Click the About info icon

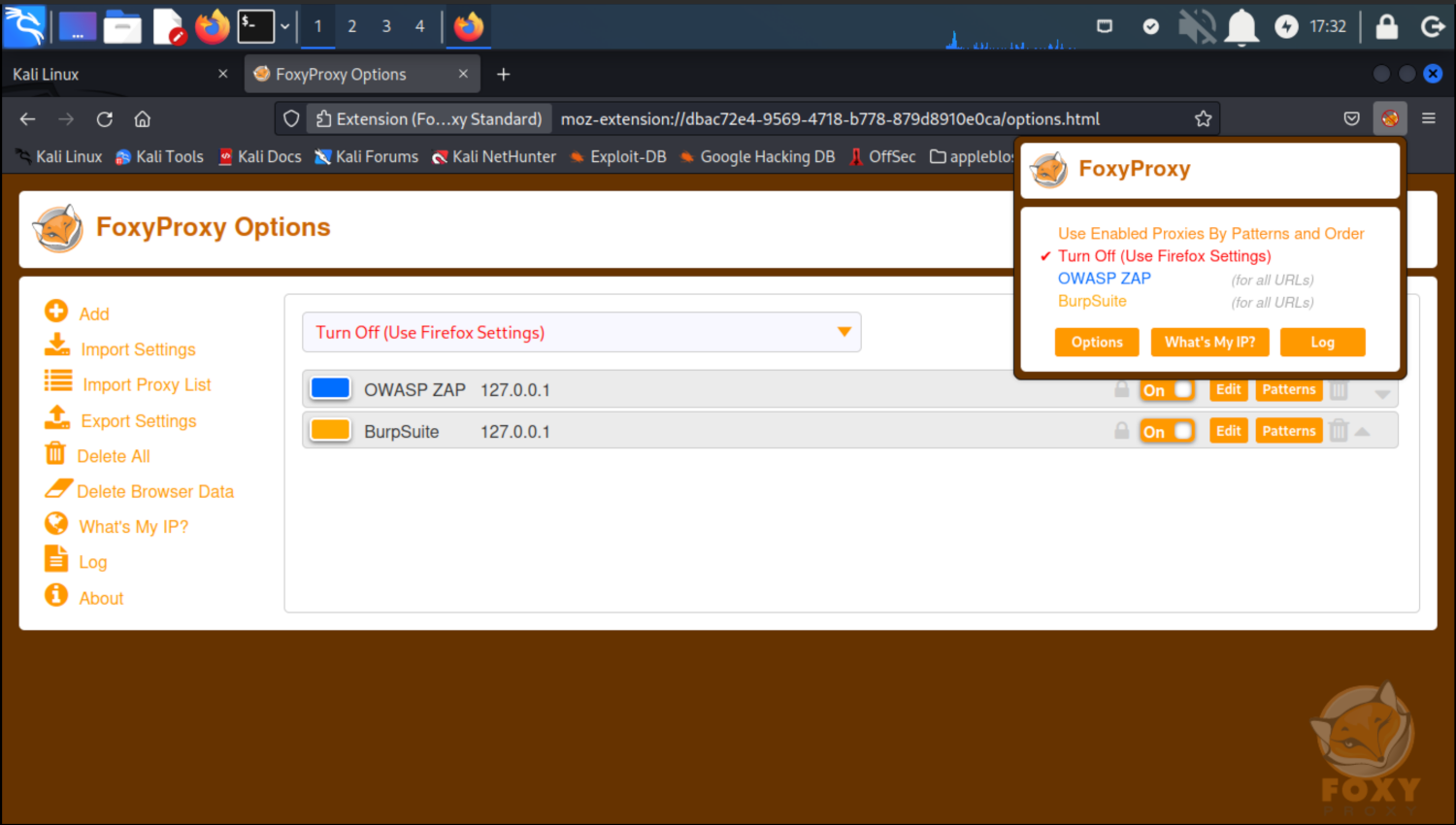56,594
